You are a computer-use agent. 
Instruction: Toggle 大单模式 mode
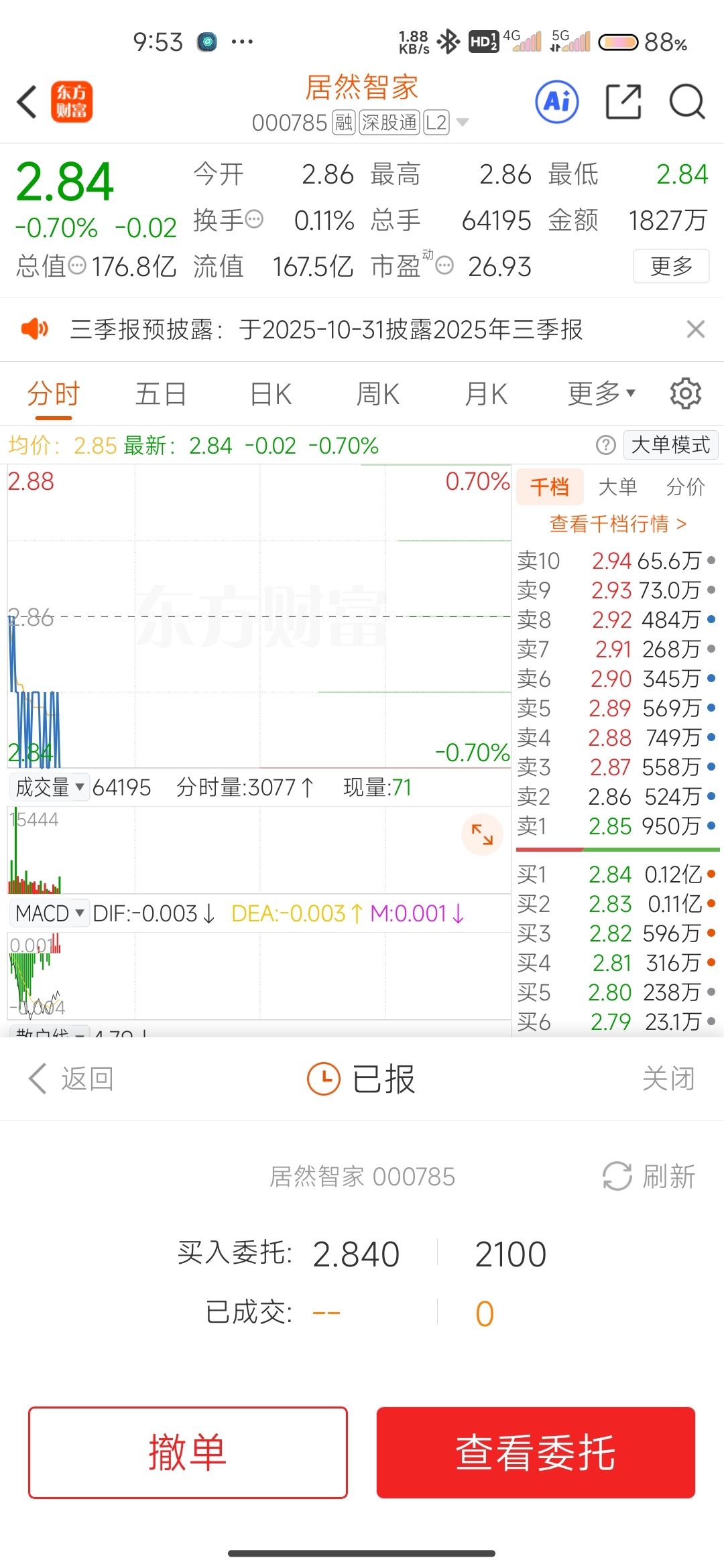point(670,445)
